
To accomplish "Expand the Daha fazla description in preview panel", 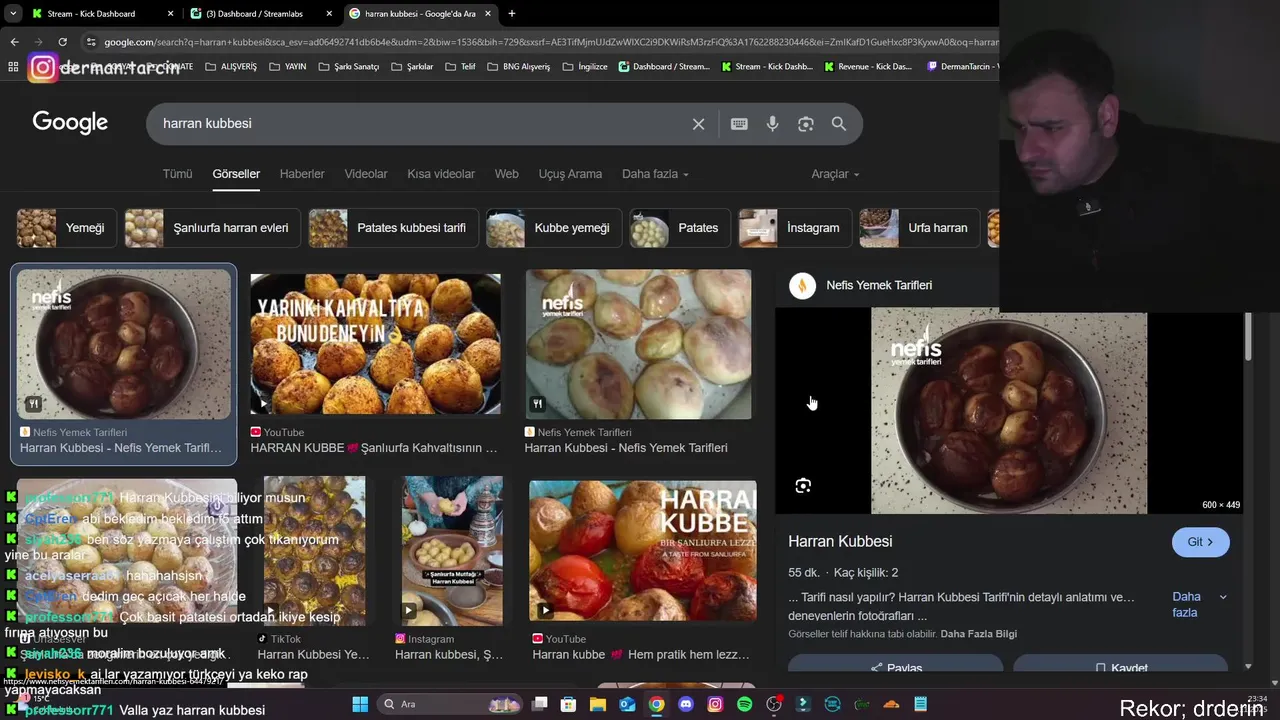I will (x=1199, y=604).
